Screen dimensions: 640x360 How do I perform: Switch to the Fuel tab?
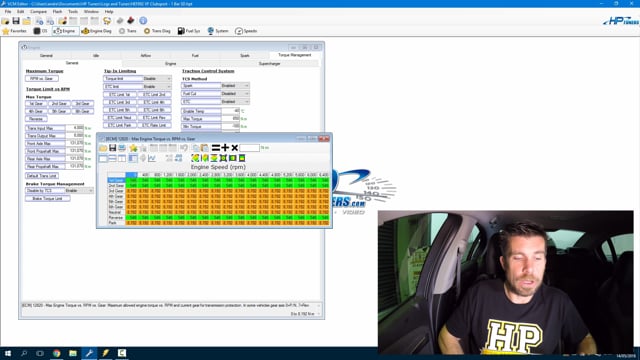[x=195, y=56]
